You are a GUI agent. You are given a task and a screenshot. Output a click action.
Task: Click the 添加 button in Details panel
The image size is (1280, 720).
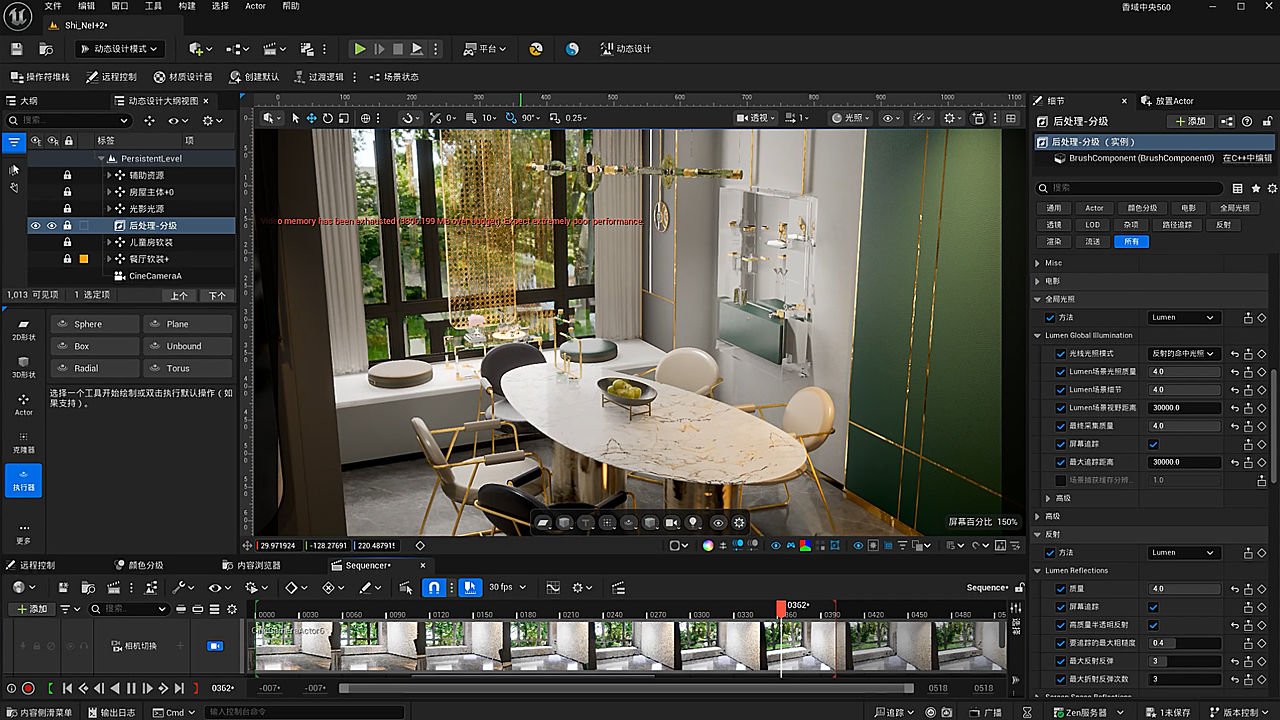tap(1189, 121)
